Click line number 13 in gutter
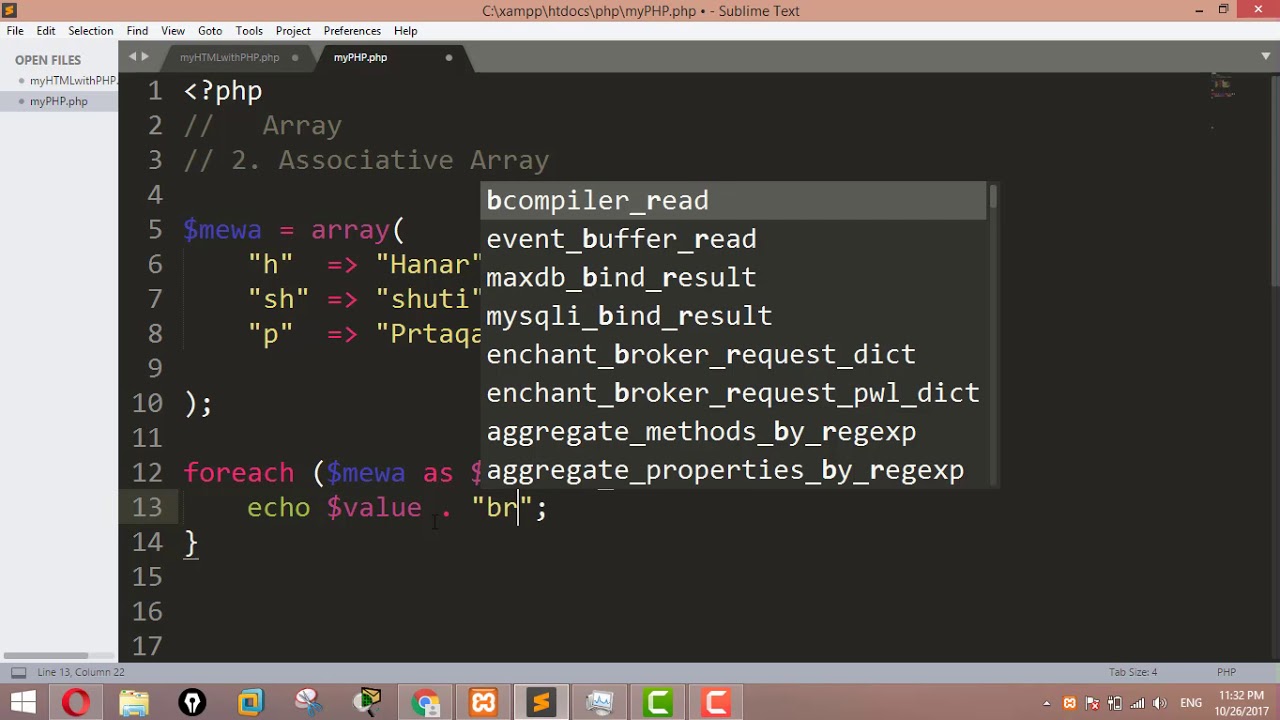 point(147,507)
